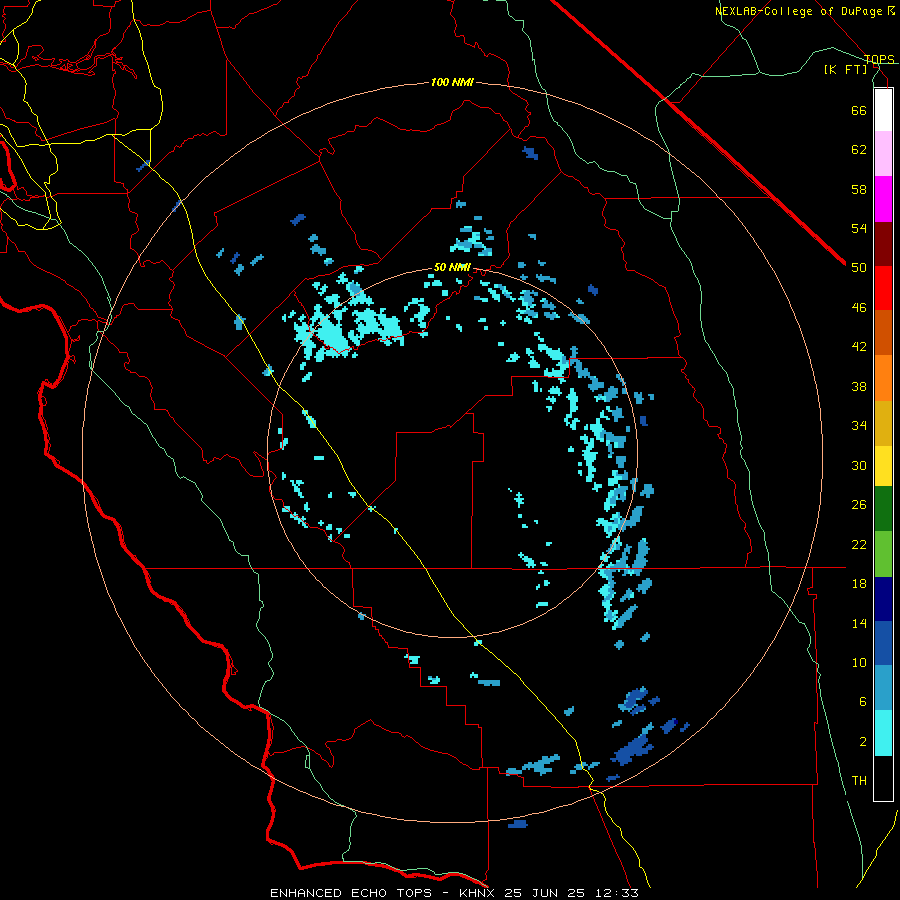This screenshot has width=900, height=900.
Task: Select the navy legend swatch
Action: coord(883,599)
